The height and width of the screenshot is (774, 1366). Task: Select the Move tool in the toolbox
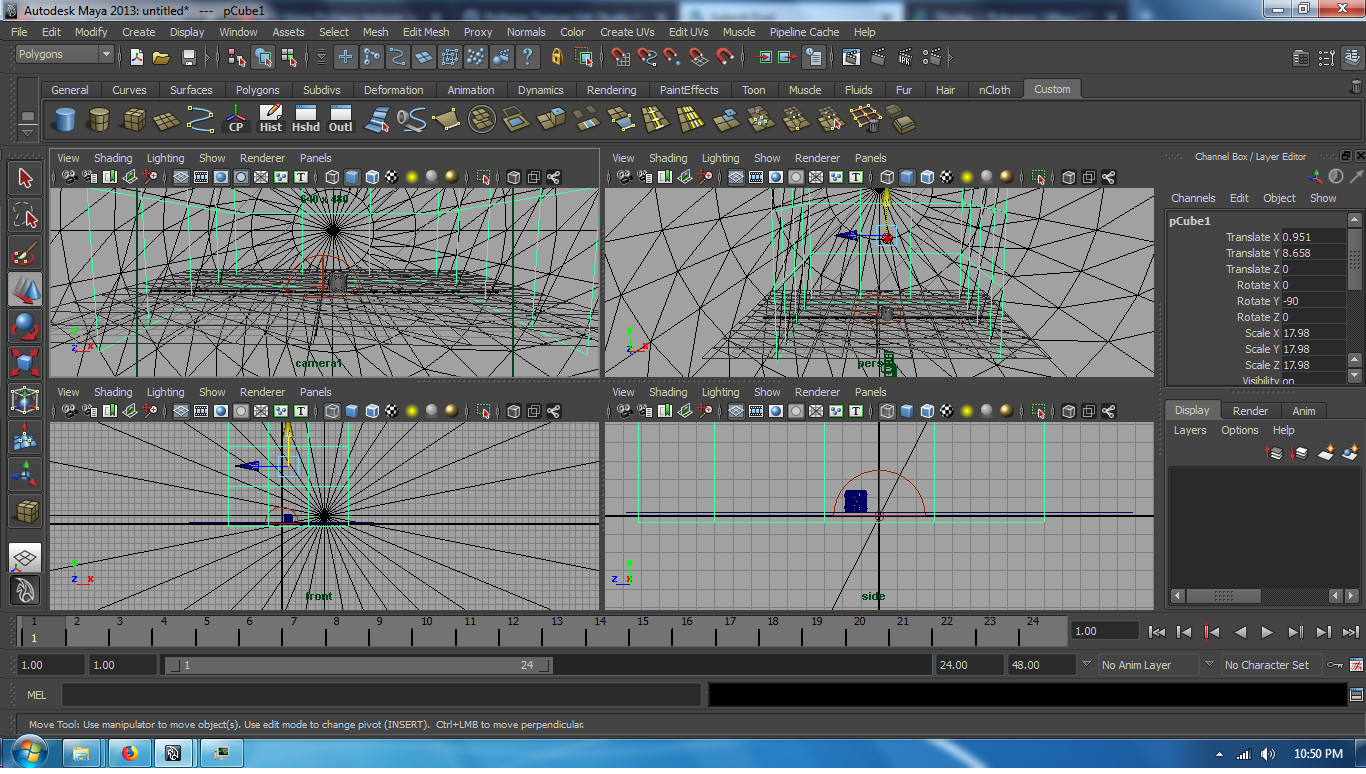(x=25, y=289)
